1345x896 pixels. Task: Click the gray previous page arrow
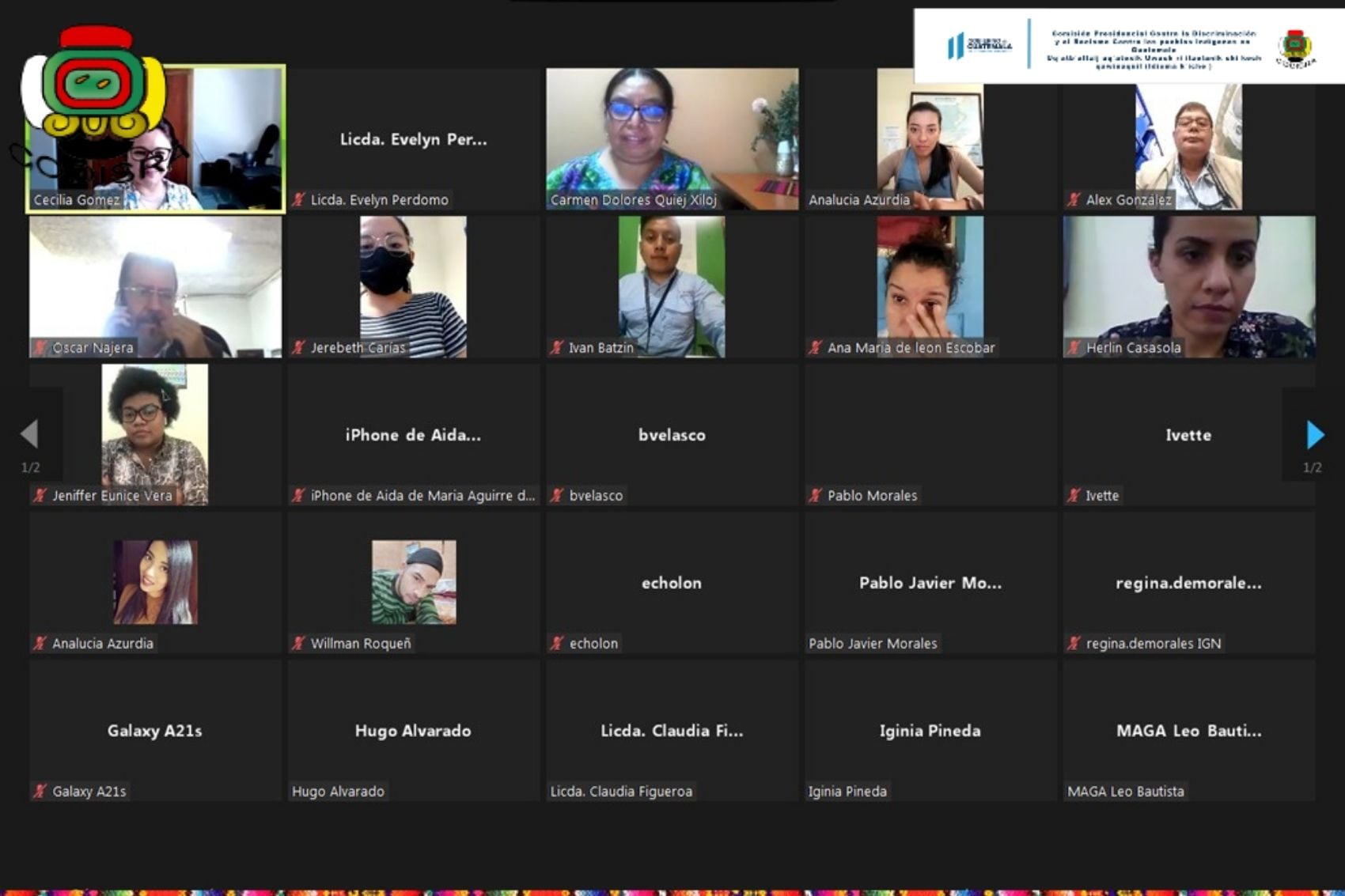point(30,433)
